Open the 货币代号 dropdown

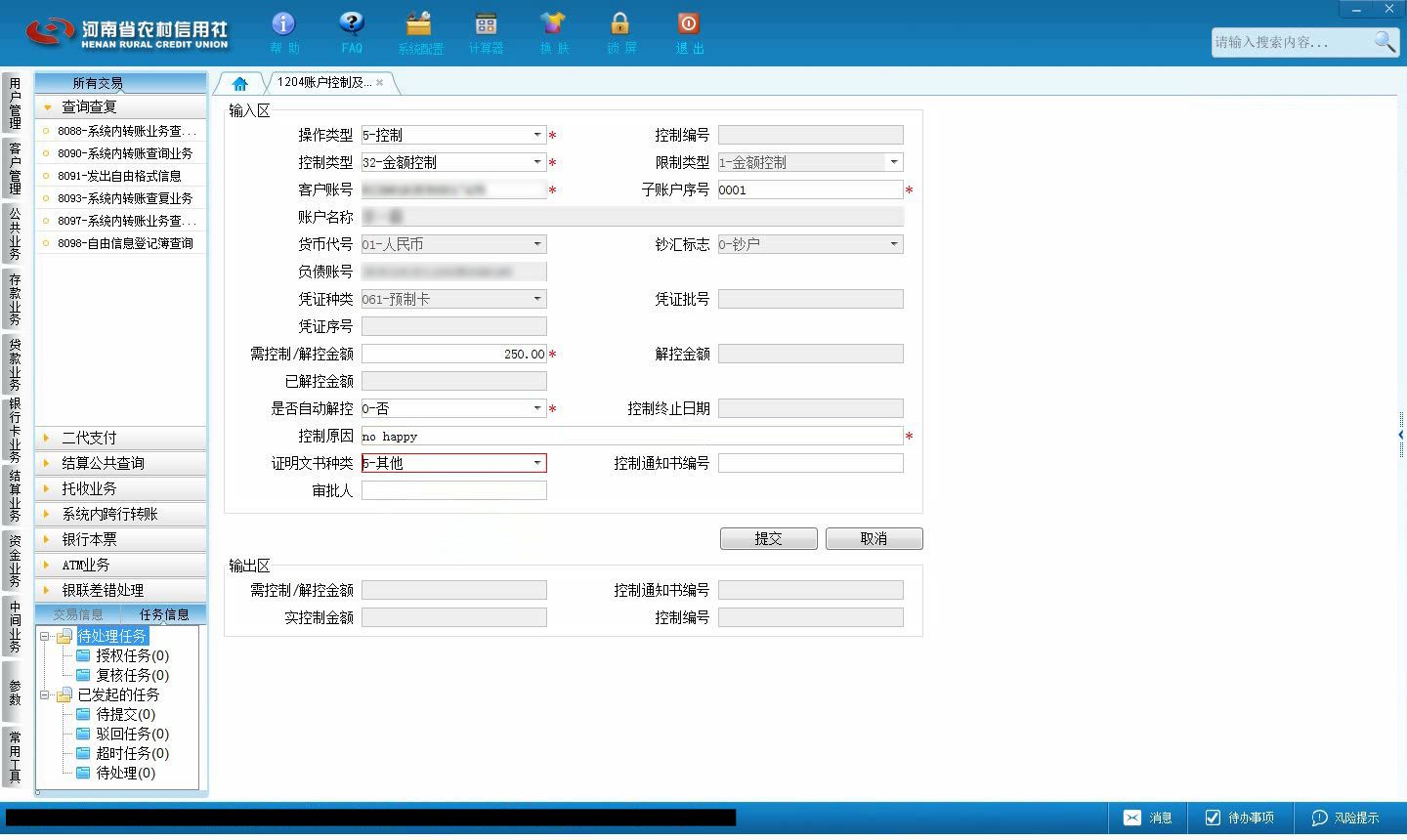tap(536, 244)
